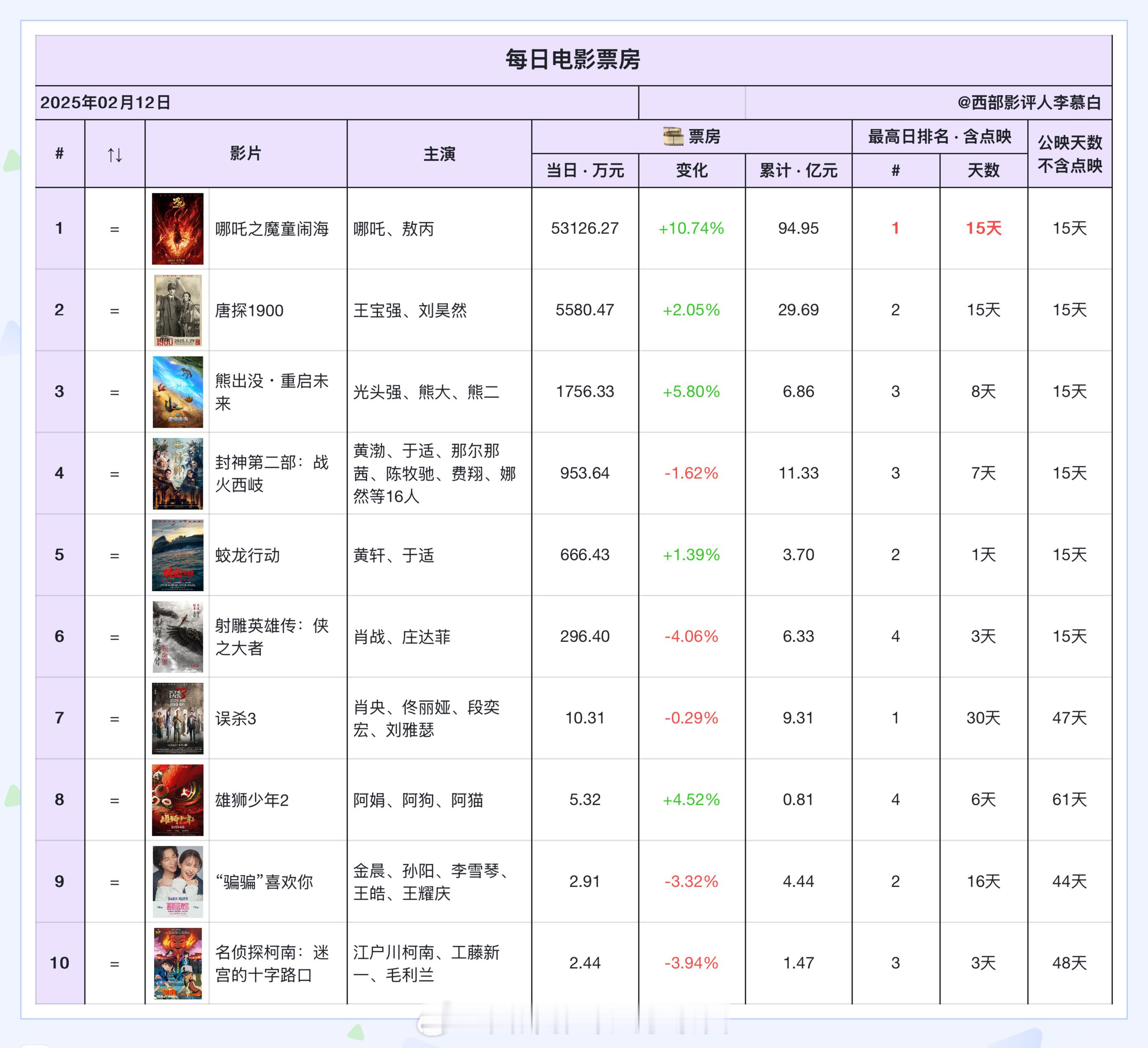Click the film title 封神第二部：战火西岐
Viewport: 1148px width, 1048px height.
click(x=272, y=473)
